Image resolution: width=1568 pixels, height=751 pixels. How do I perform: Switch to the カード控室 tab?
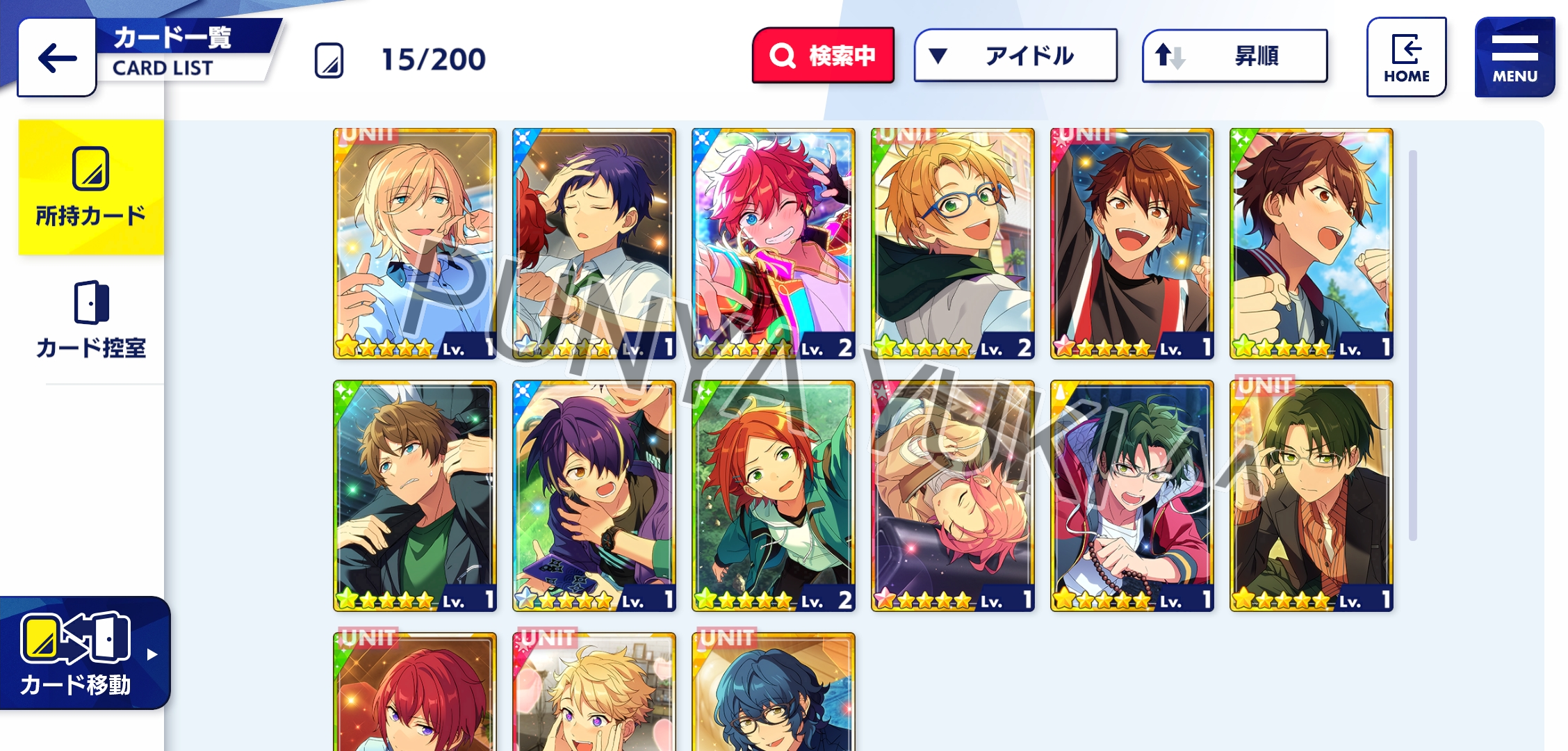(x=91, y=320)
